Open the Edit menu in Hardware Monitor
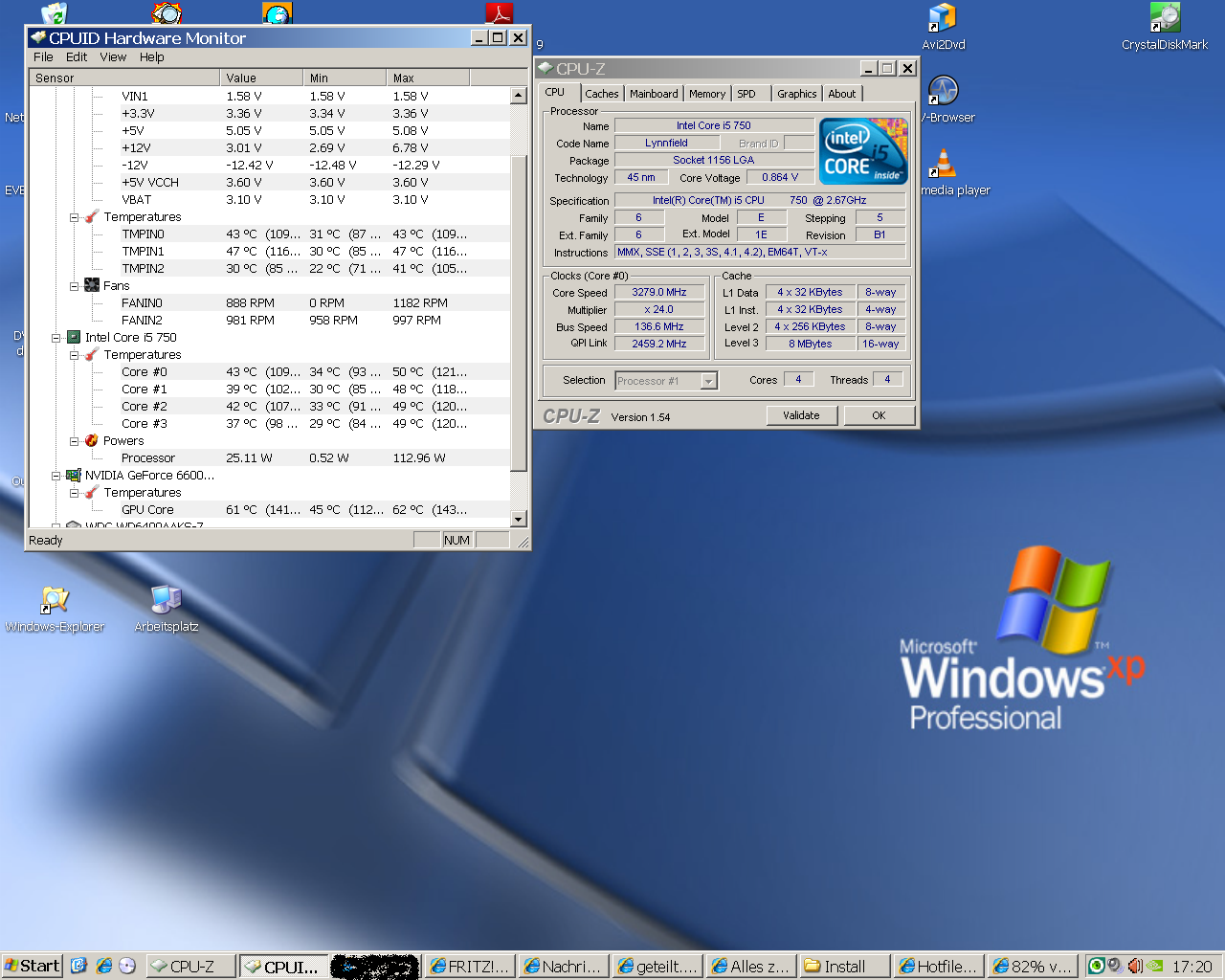This screenshot has width=1225, height=980. [77, 56]
